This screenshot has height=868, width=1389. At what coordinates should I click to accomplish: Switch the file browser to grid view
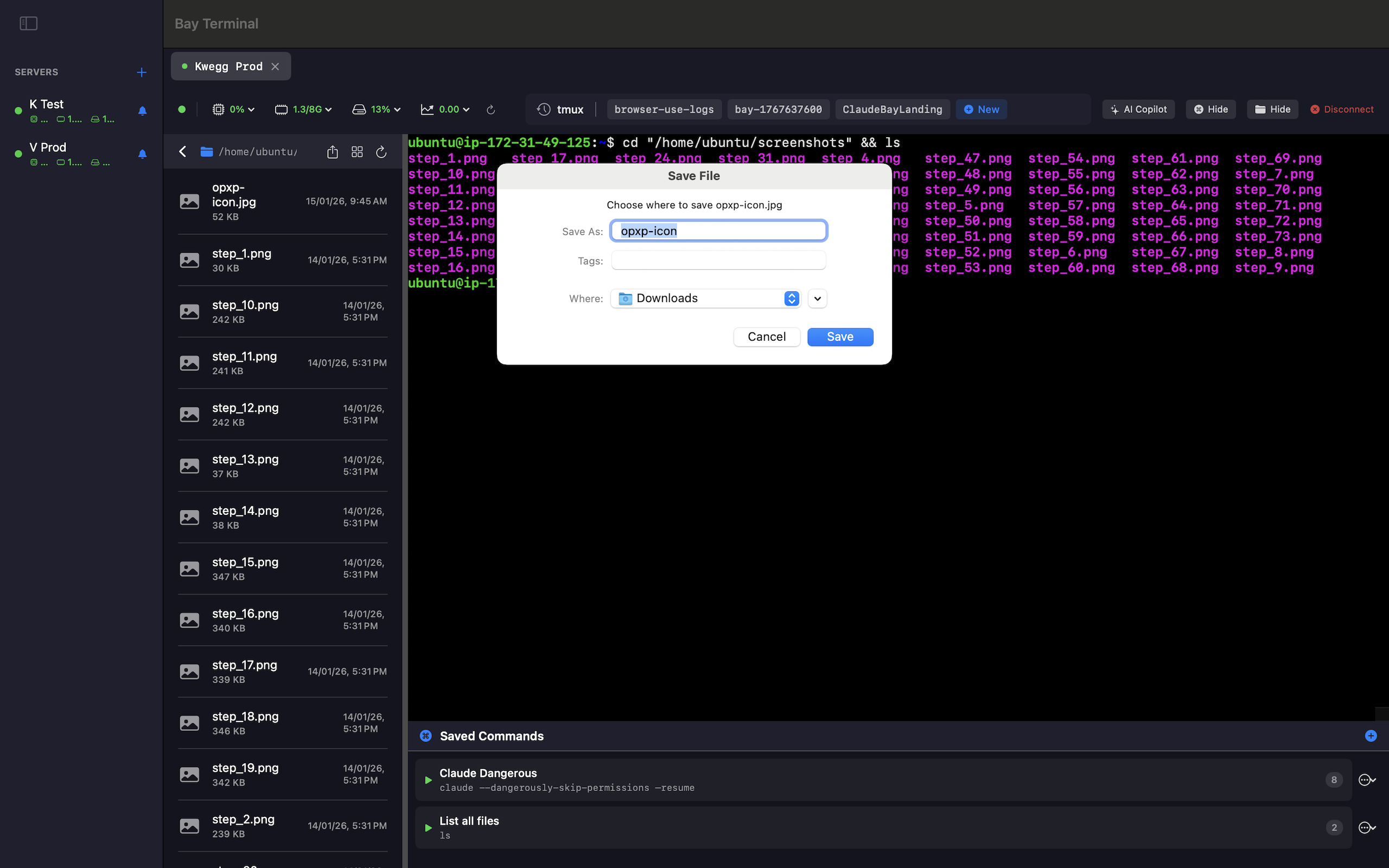pyautogui.click(x=356, y=151)
